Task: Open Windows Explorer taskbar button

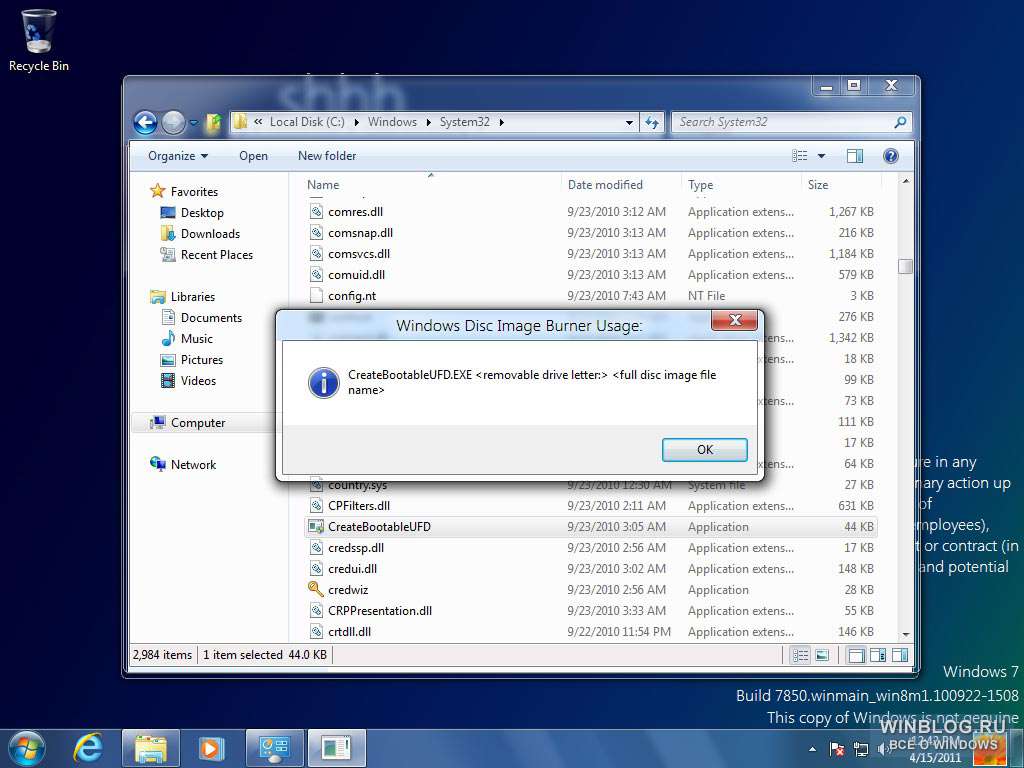Action: coord(151,748)
